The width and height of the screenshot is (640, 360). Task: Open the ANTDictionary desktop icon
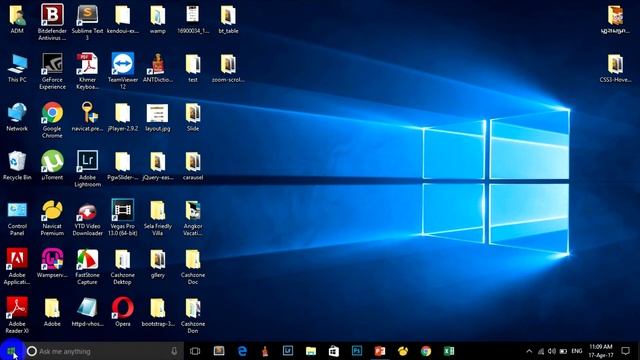point(158,68)
